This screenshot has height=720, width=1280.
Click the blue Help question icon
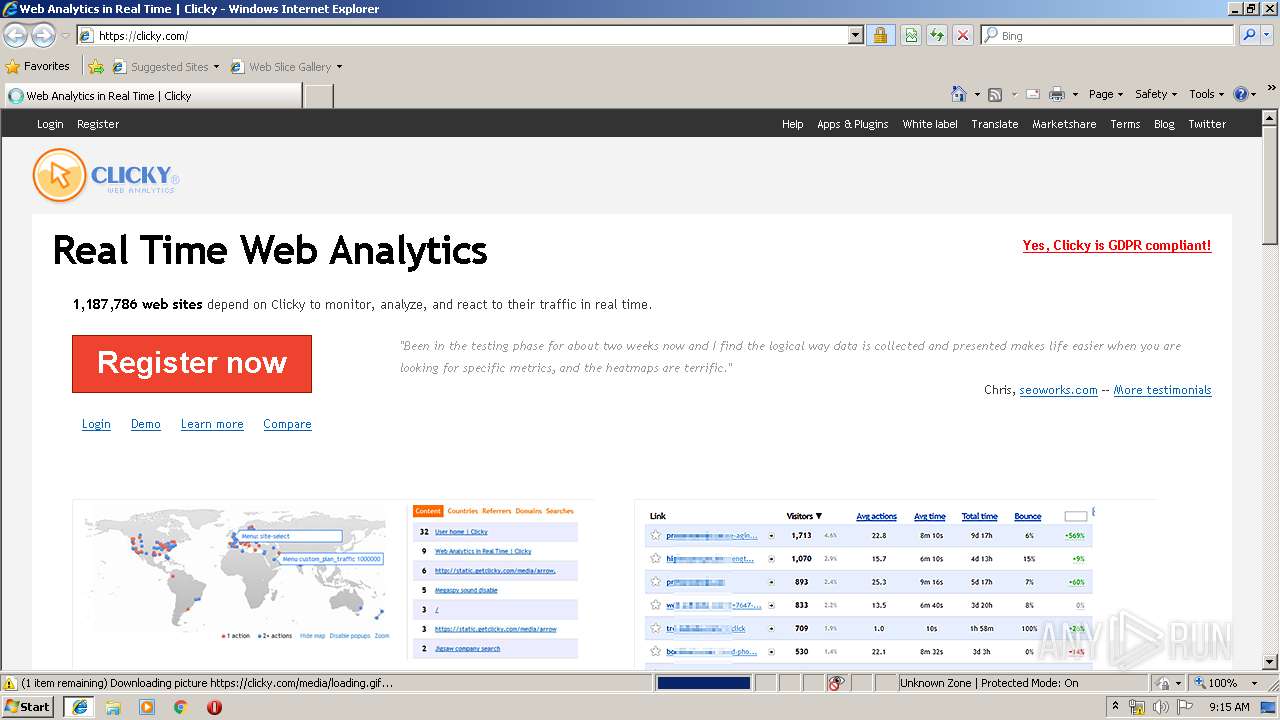[1241, 94]
